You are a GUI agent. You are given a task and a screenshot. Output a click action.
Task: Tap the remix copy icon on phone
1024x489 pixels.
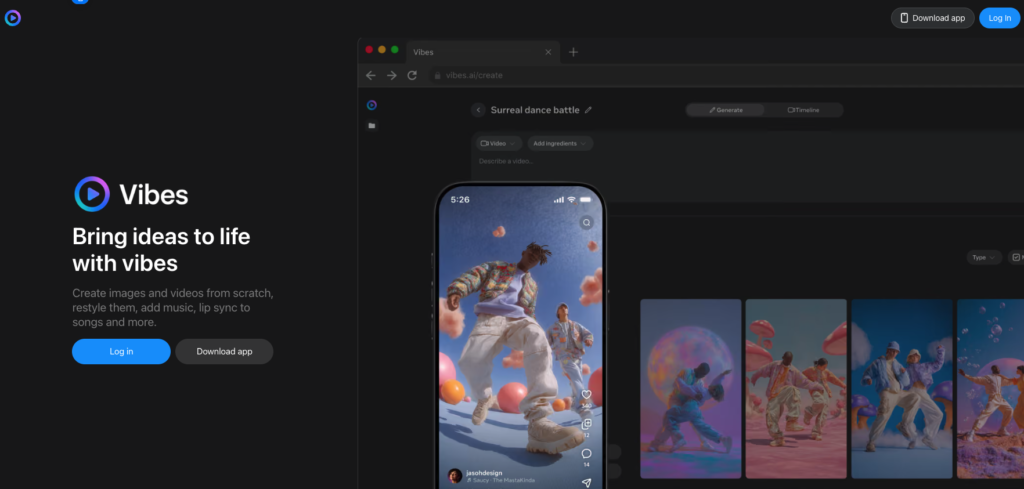[x=586, y=424]
